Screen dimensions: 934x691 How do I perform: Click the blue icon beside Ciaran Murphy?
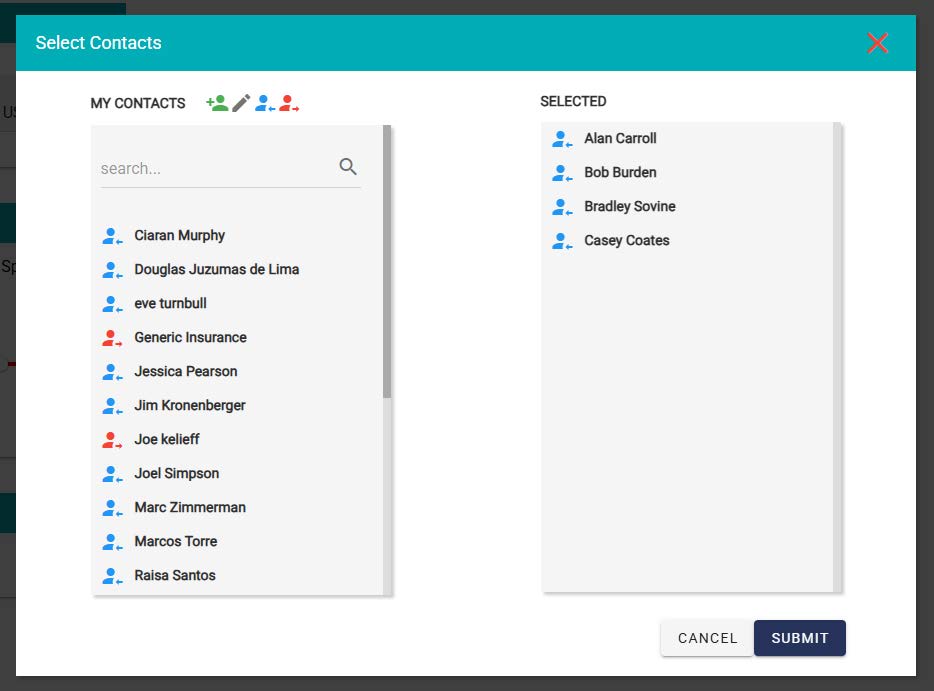pos(112,236)
